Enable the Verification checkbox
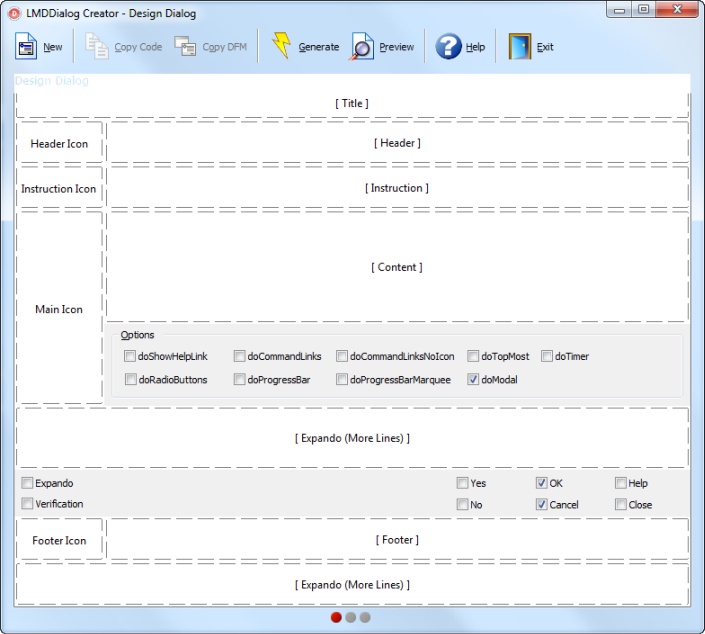This screenshot has height=634, width=705. tap(27, 504)
